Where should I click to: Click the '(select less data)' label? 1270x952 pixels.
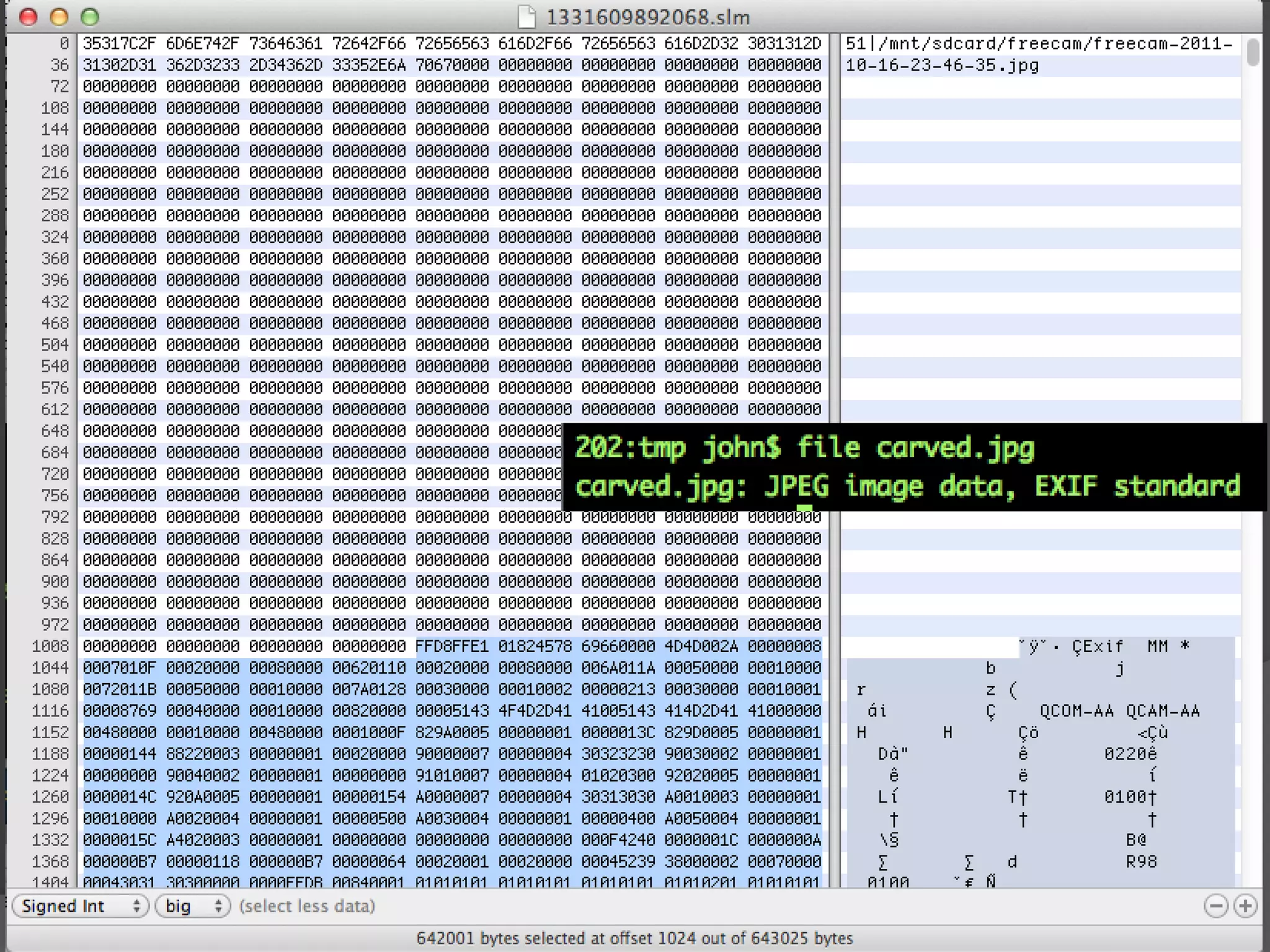pos(307,906)
